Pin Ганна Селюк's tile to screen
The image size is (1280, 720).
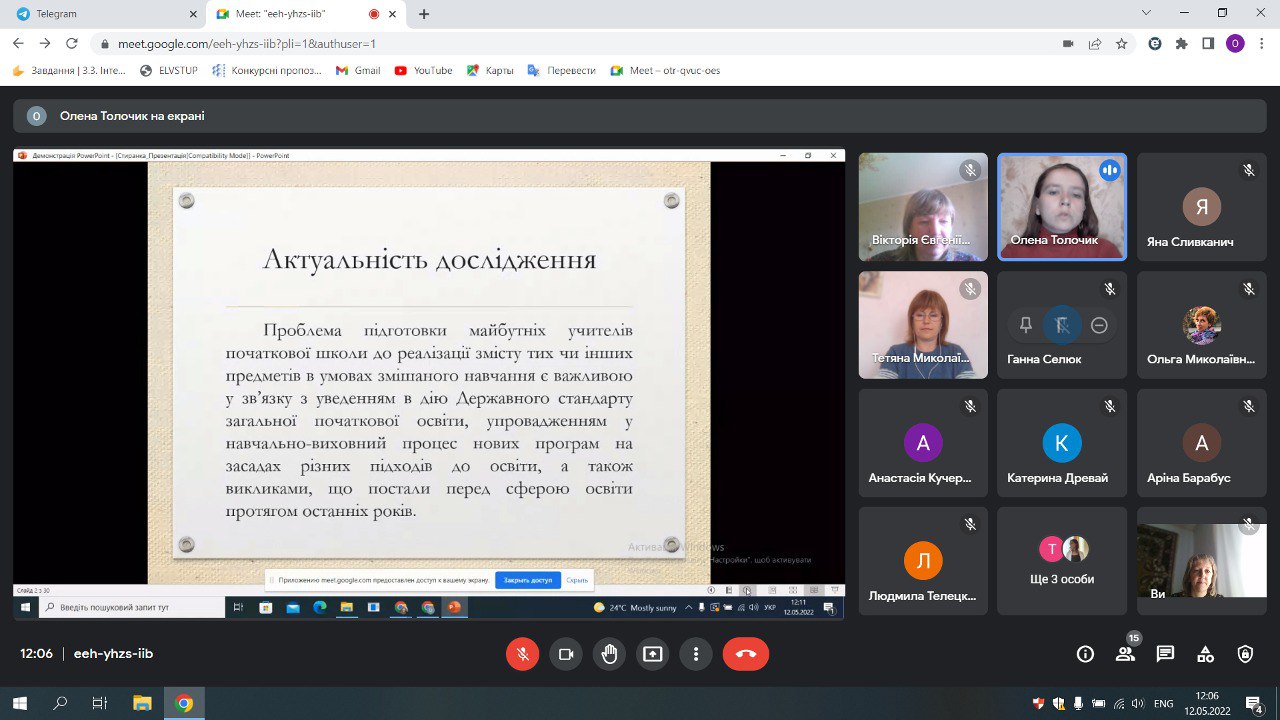point(1025,325)
